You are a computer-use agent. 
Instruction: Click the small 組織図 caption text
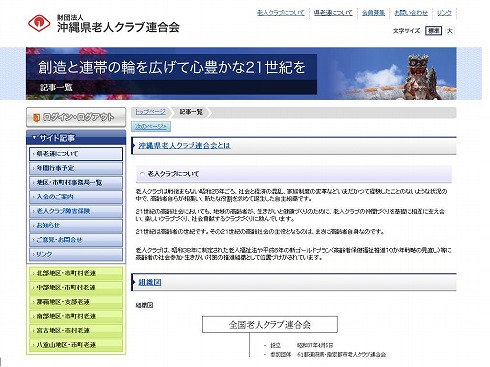point(144,305)
